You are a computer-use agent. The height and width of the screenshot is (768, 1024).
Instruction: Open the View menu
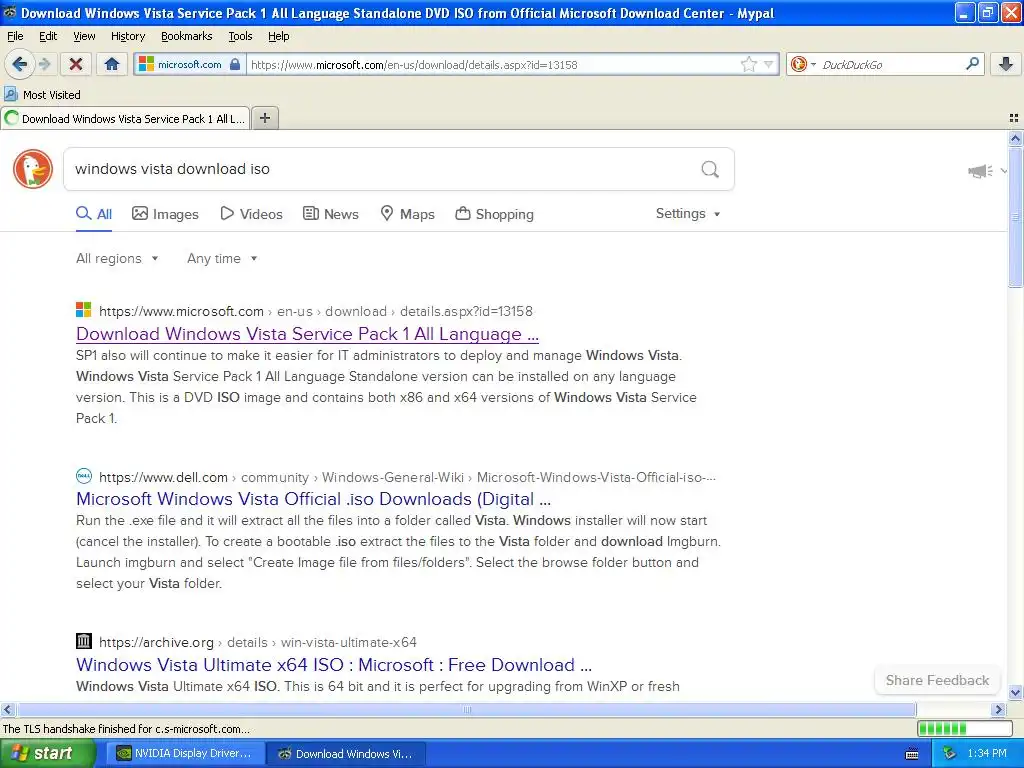(x=84, y=36)
